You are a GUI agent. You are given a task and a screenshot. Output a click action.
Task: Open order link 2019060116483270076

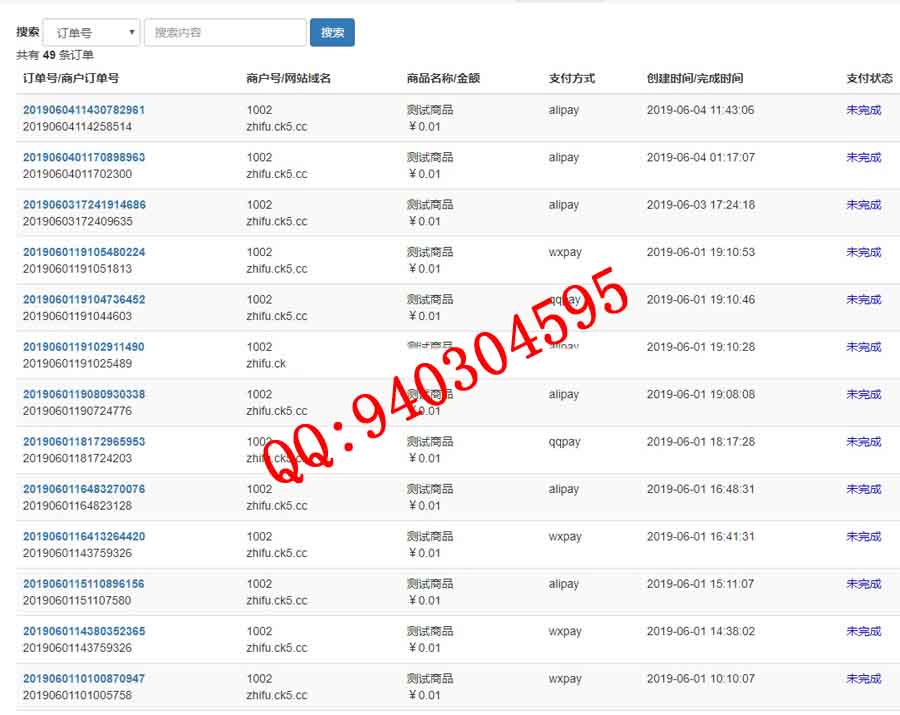84,489
